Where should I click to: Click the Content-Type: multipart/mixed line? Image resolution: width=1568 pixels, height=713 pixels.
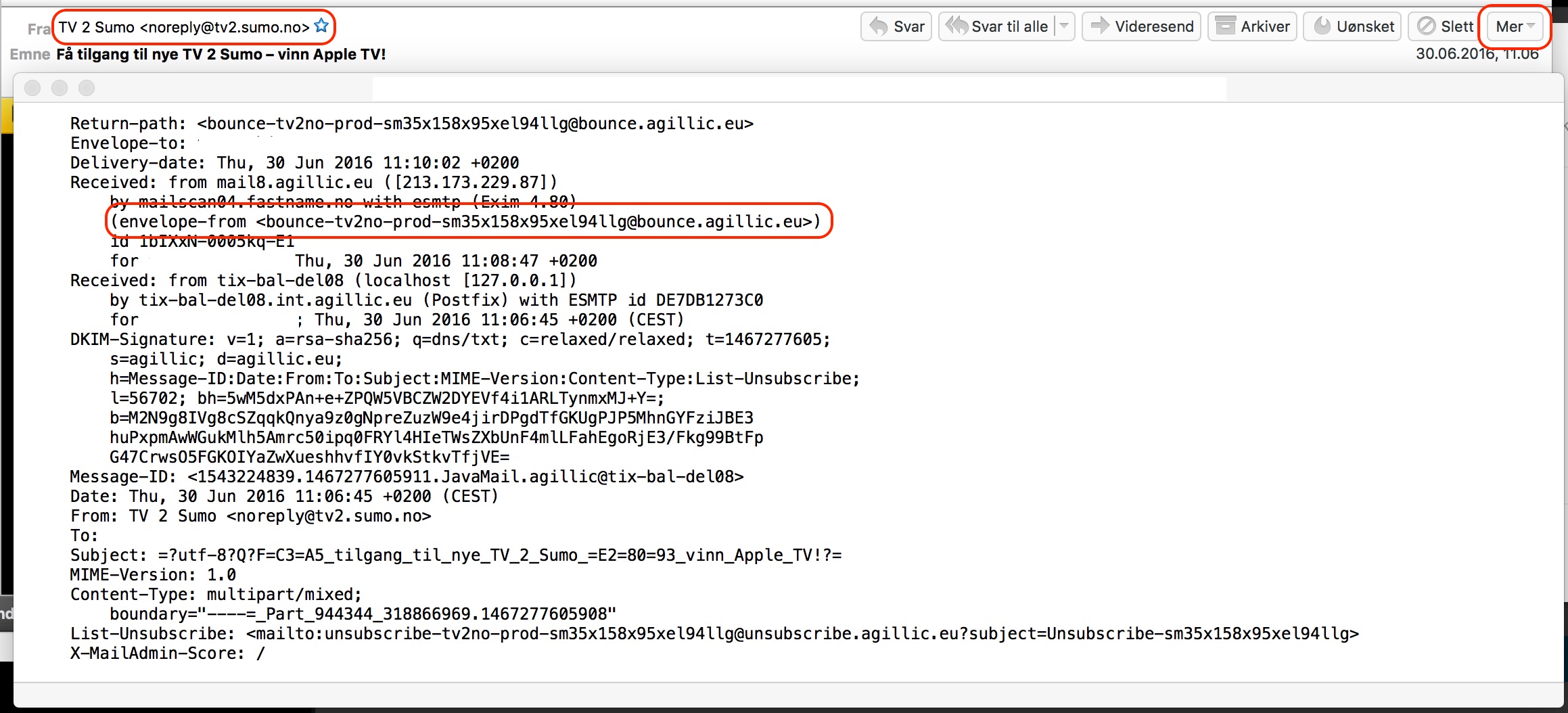(216, 595)
